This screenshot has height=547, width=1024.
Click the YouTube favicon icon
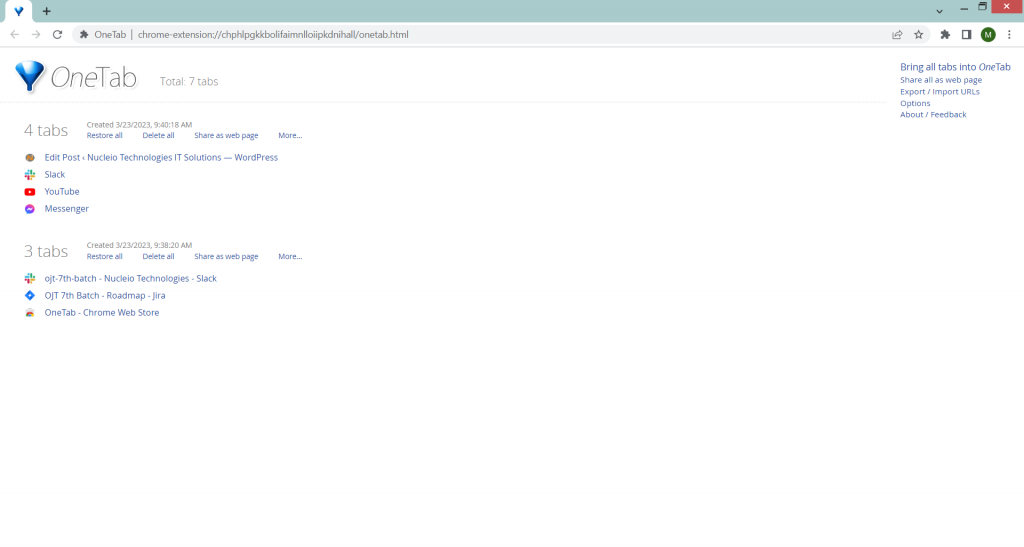(x=30, y=192)
